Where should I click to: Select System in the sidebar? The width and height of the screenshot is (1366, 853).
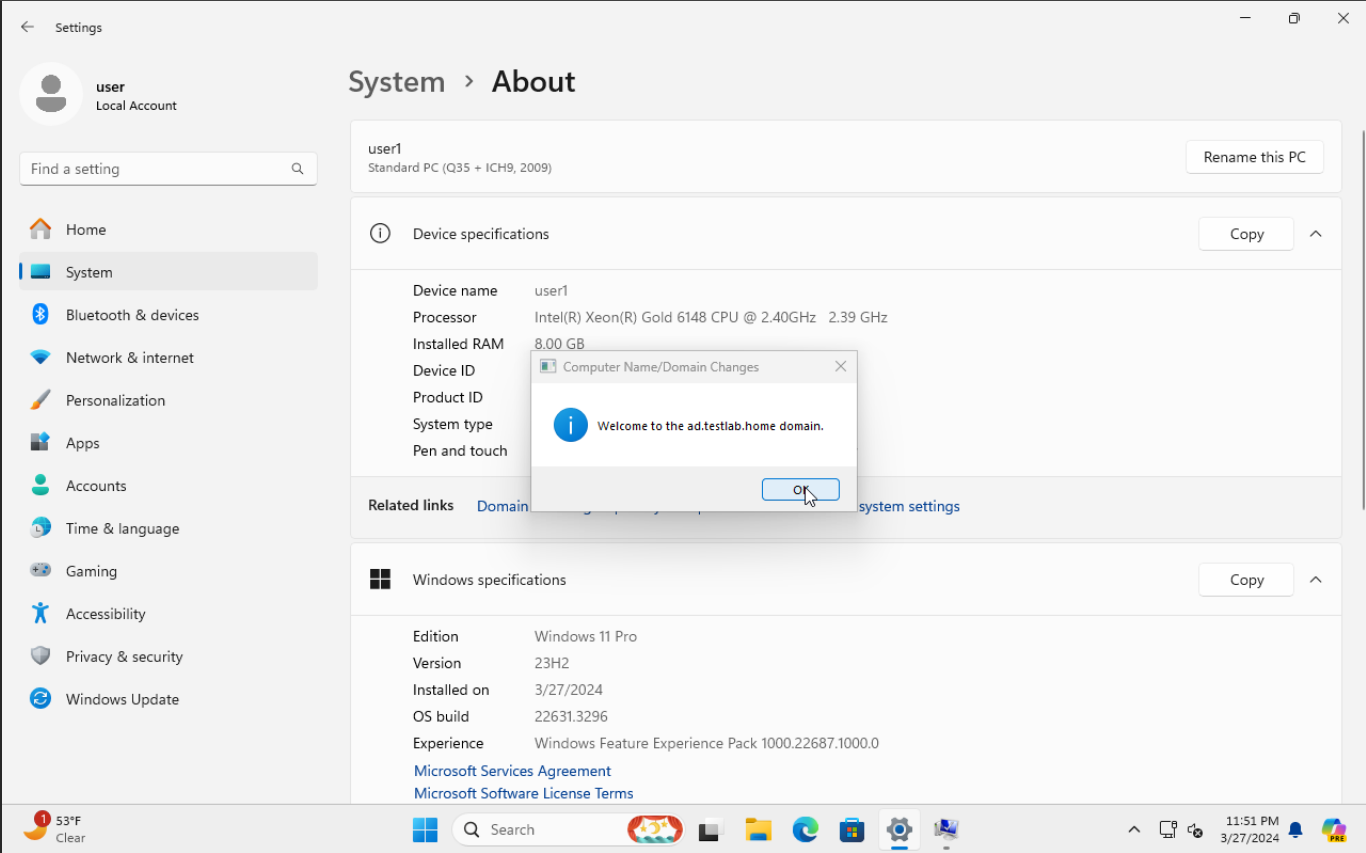pos(168,272)
